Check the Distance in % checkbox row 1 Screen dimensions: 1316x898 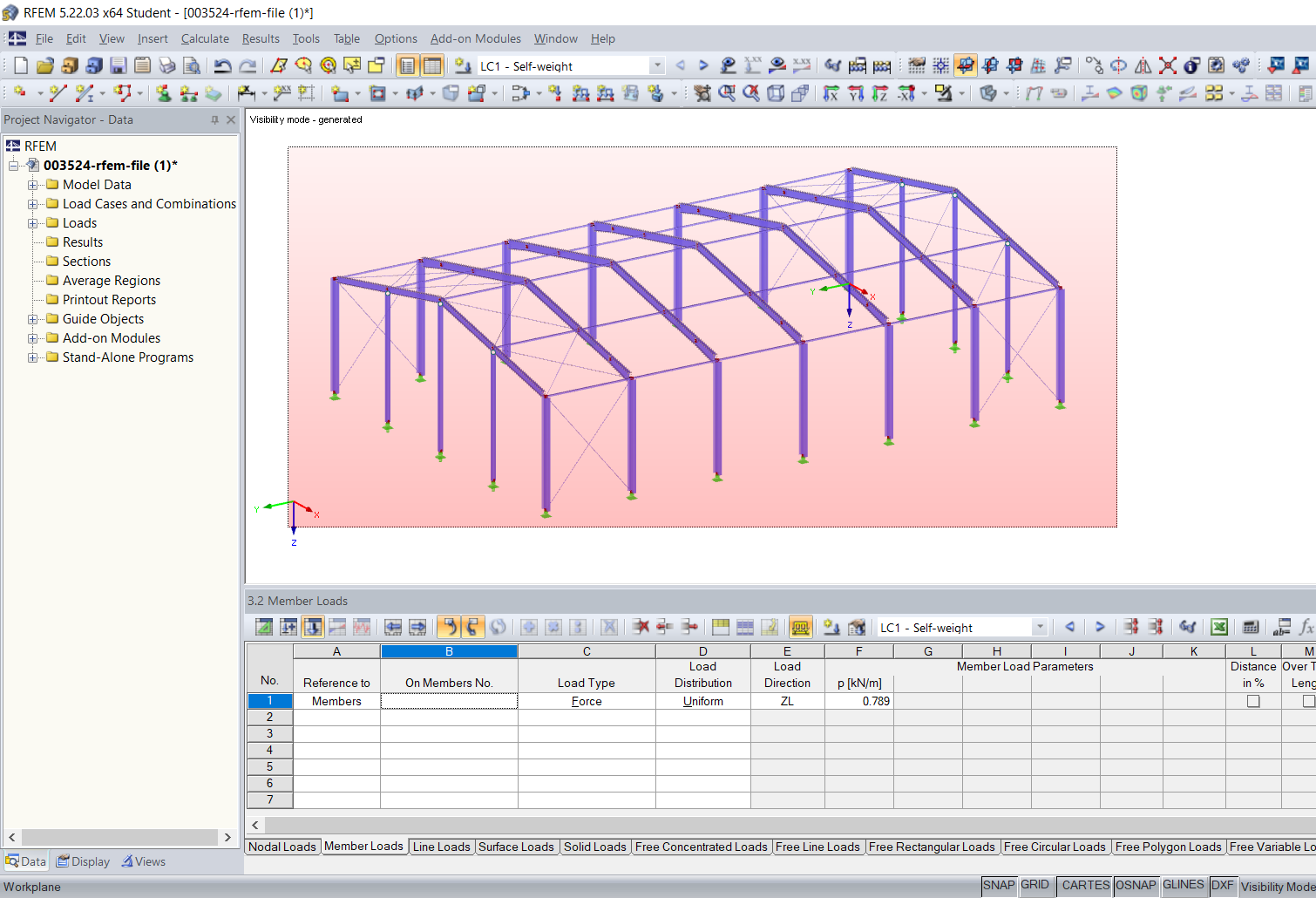[x=1253, y=701]
